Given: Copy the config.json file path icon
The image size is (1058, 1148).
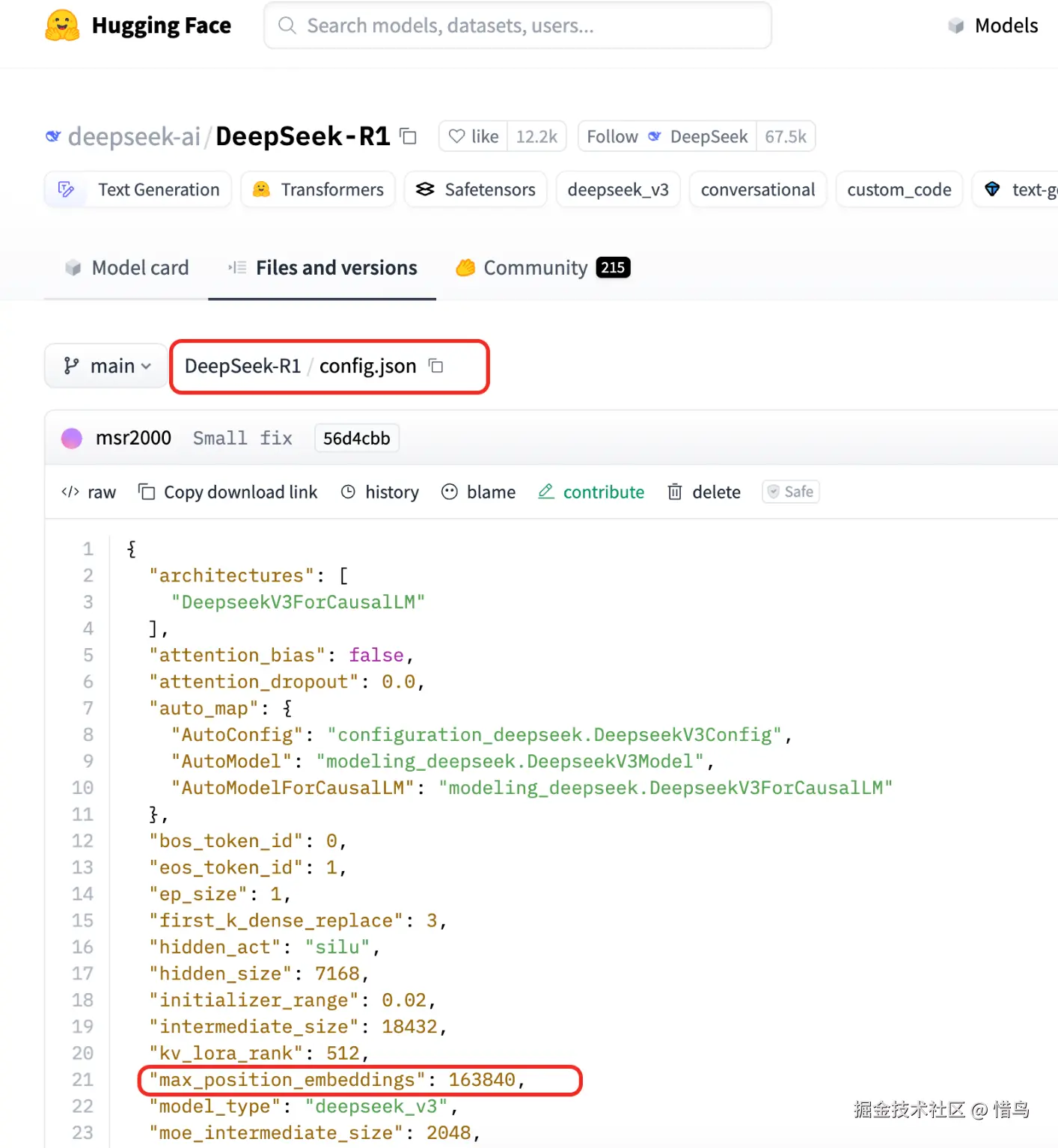Looking at the screenshot, I should click(436, 365).
